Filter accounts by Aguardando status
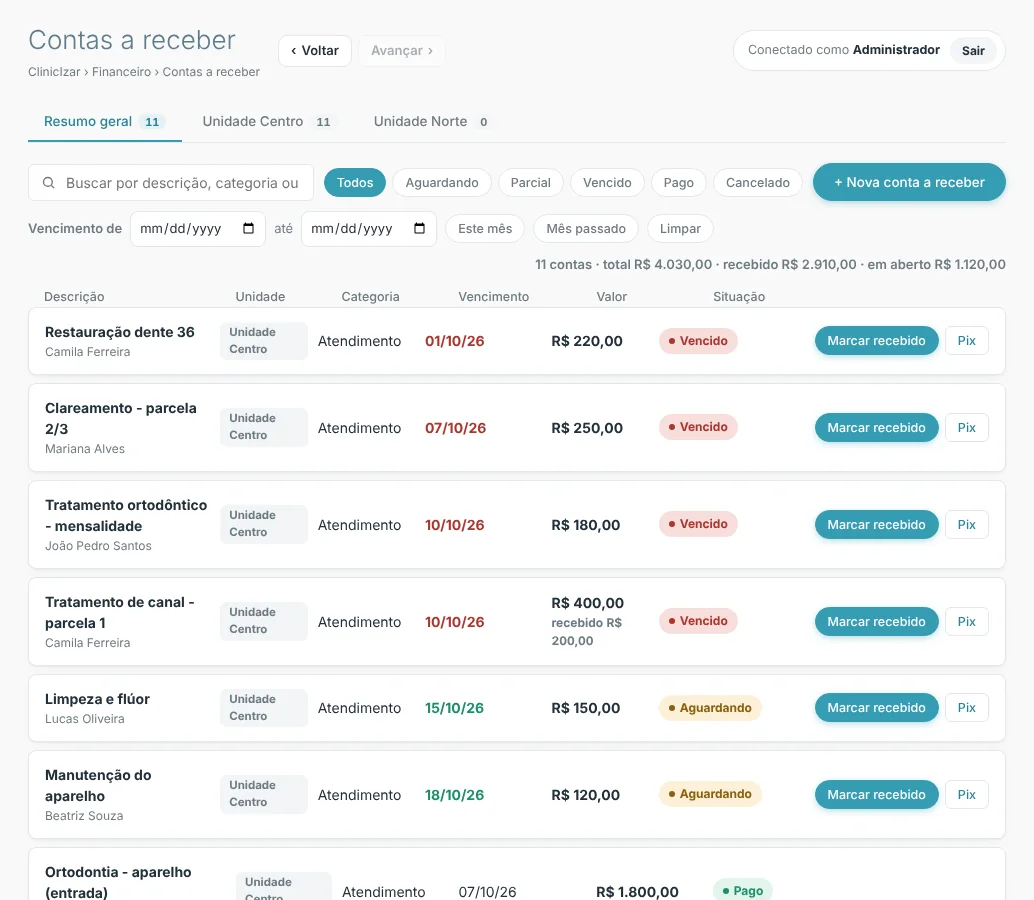Image resolution: width=1034 pixels, height=900 pixels. [442, 183]
